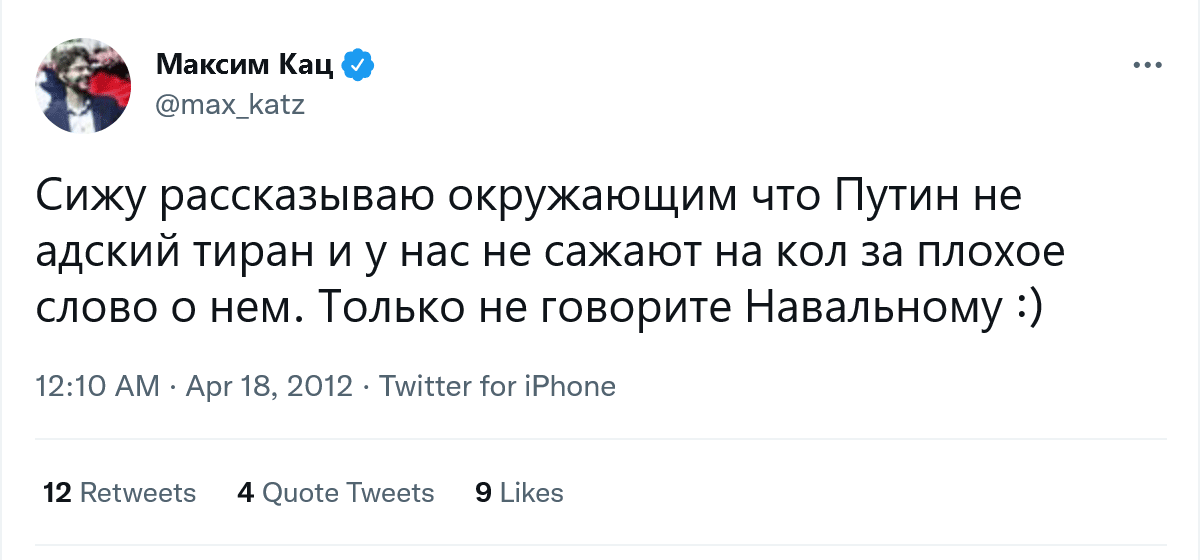The image size is (1200, 560).
Task: Click the display name Максим Кац
Action: click(x=245, y=66)
